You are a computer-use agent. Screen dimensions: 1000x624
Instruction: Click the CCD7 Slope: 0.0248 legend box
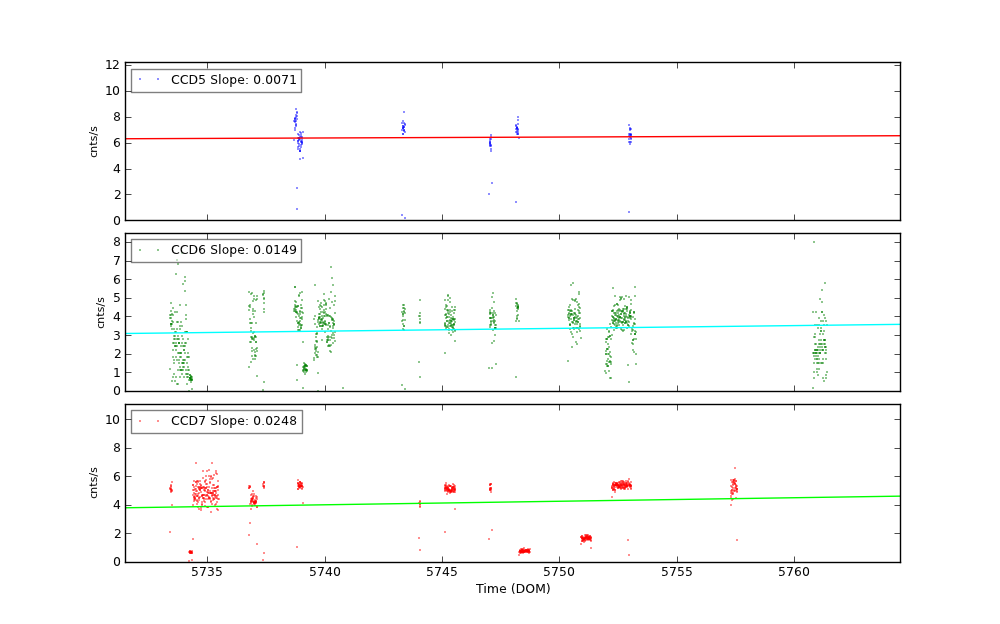click(x=216, y=421)
